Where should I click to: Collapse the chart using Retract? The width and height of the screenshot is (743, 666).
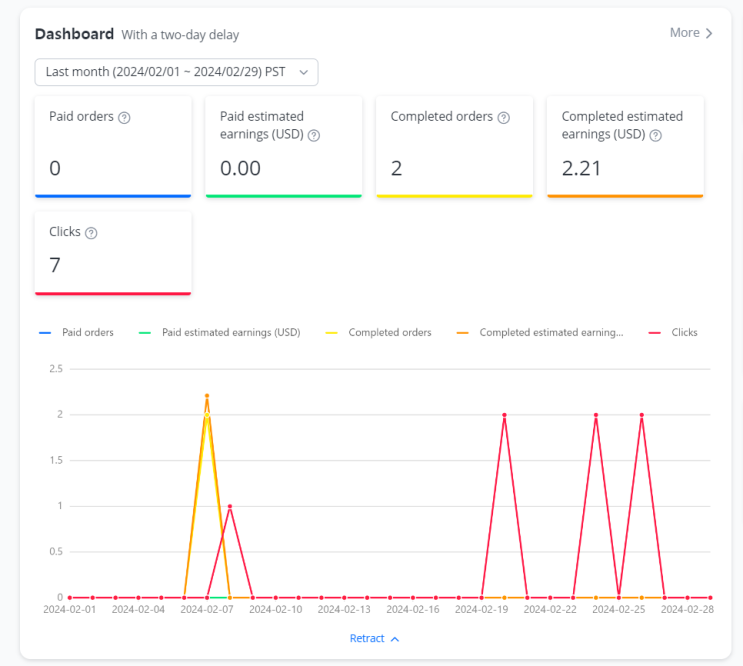point(374,639)
